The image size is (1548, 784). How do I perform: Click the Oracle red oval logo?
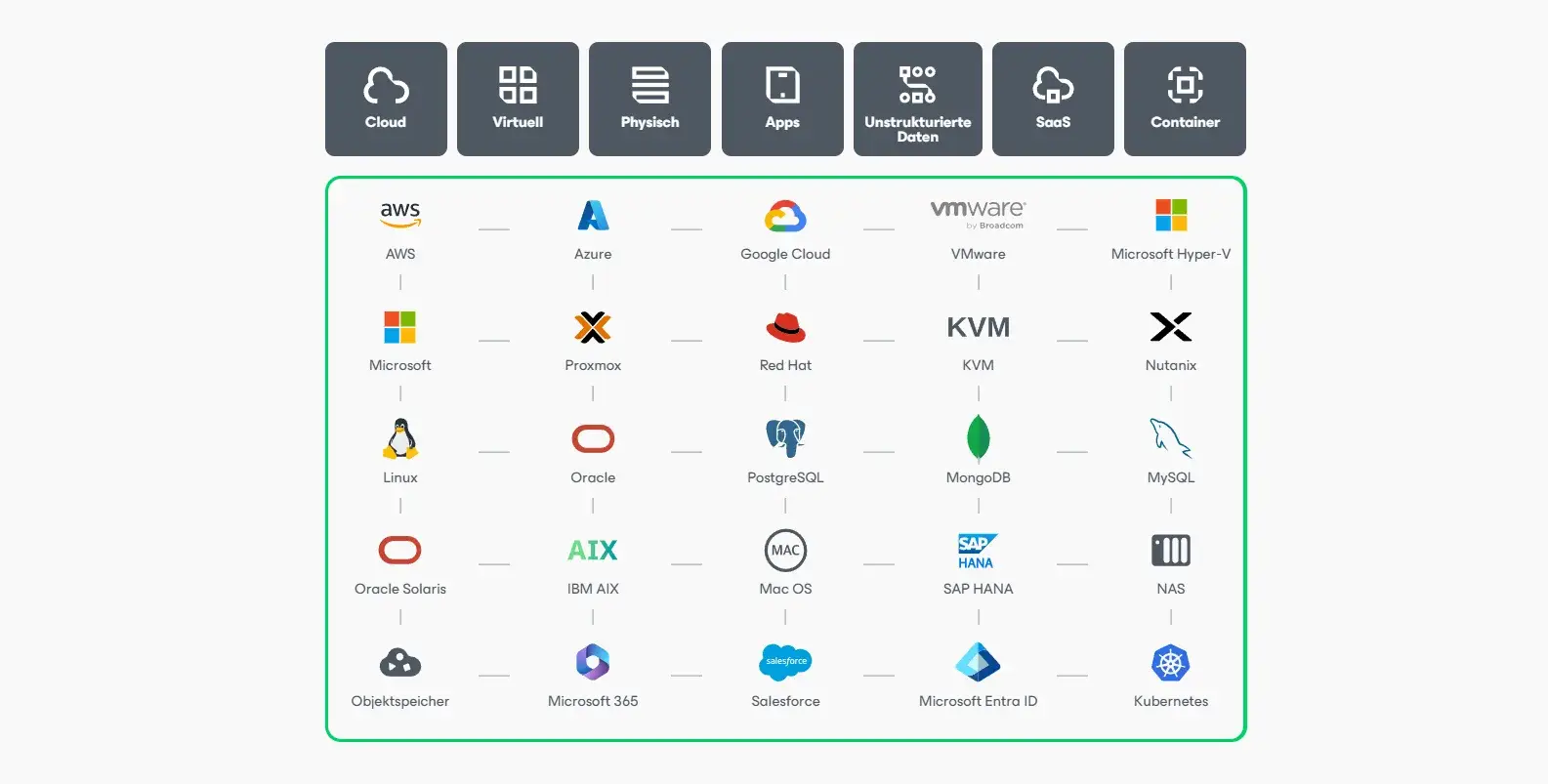[x=593, y=438]
